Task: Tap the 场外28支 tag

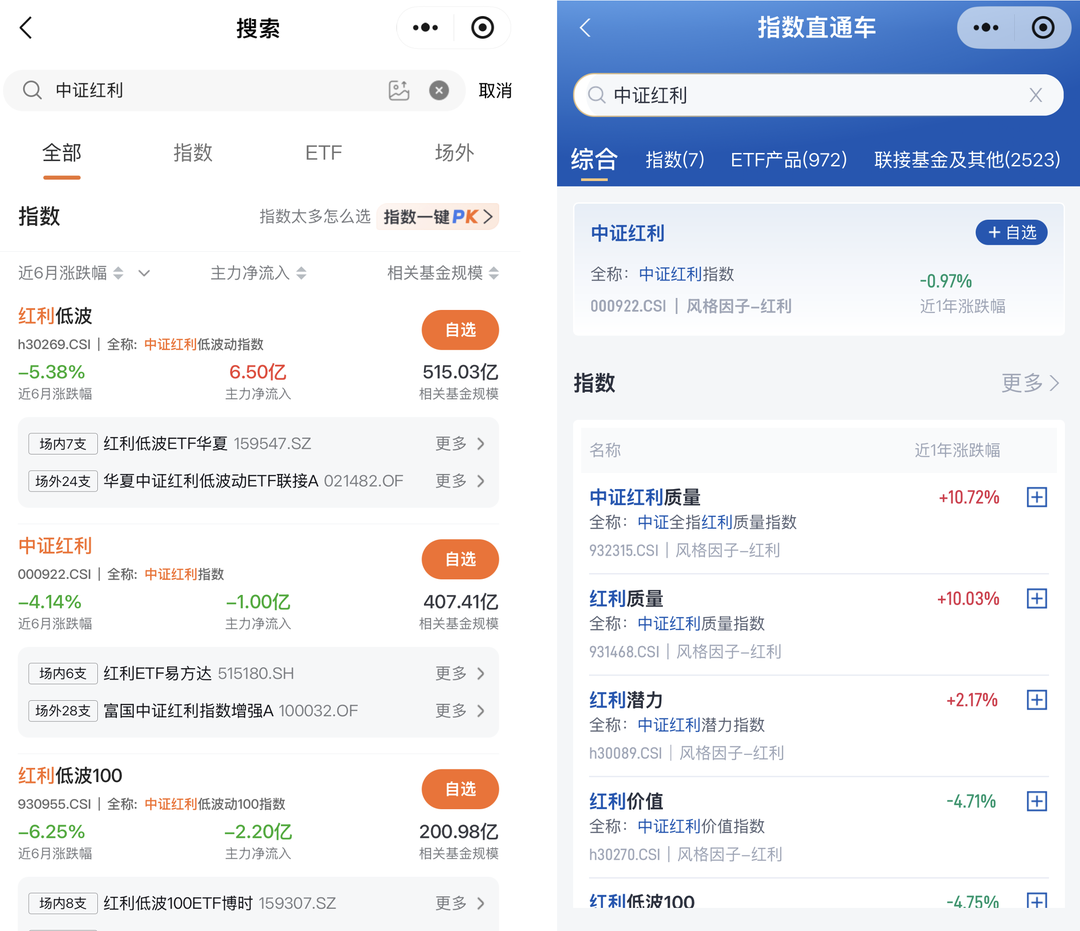Action: (63, 710)
